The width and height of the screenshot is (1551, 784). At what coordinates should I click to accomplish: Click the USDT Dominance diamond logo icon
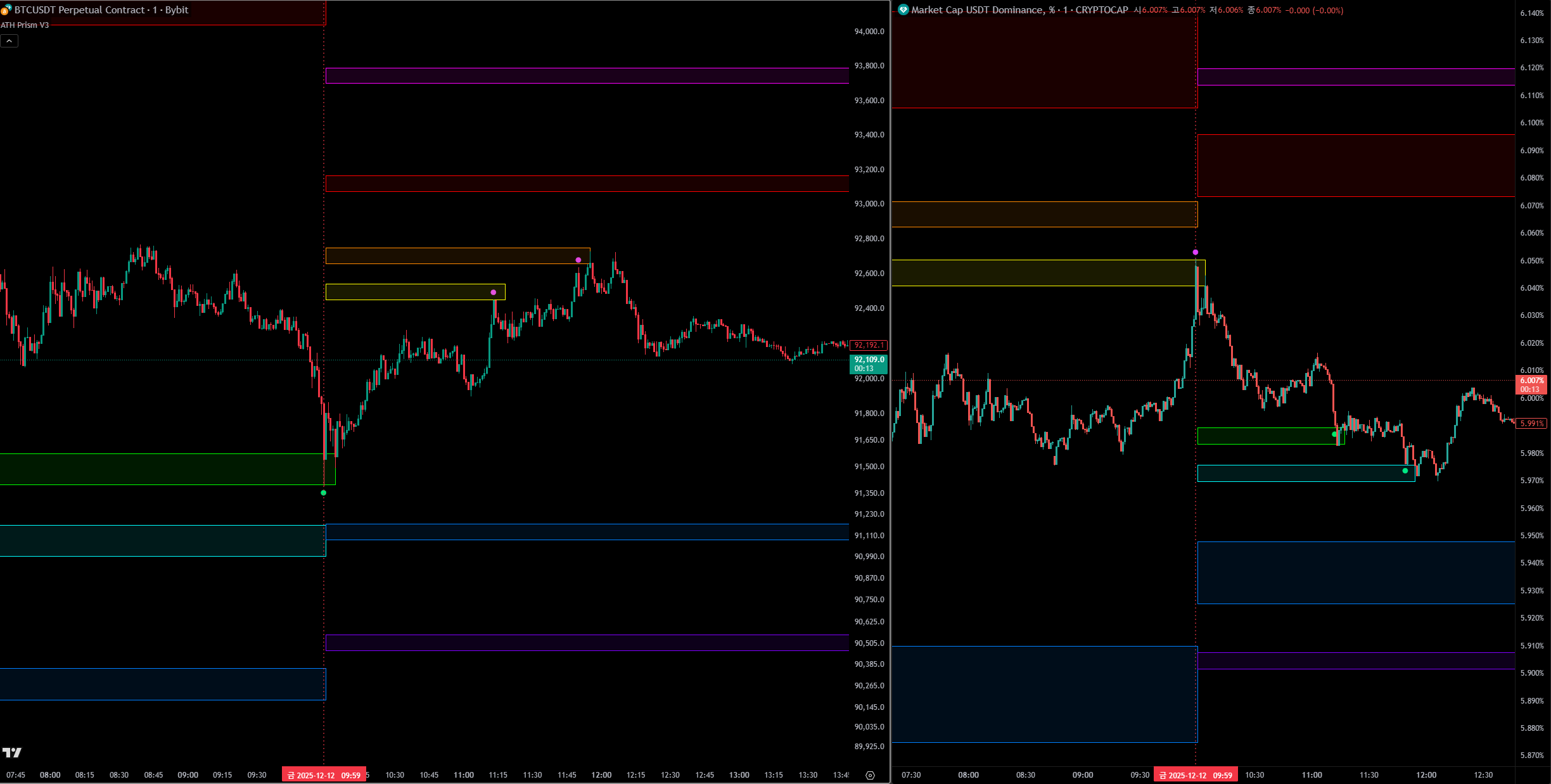[903, 10]
